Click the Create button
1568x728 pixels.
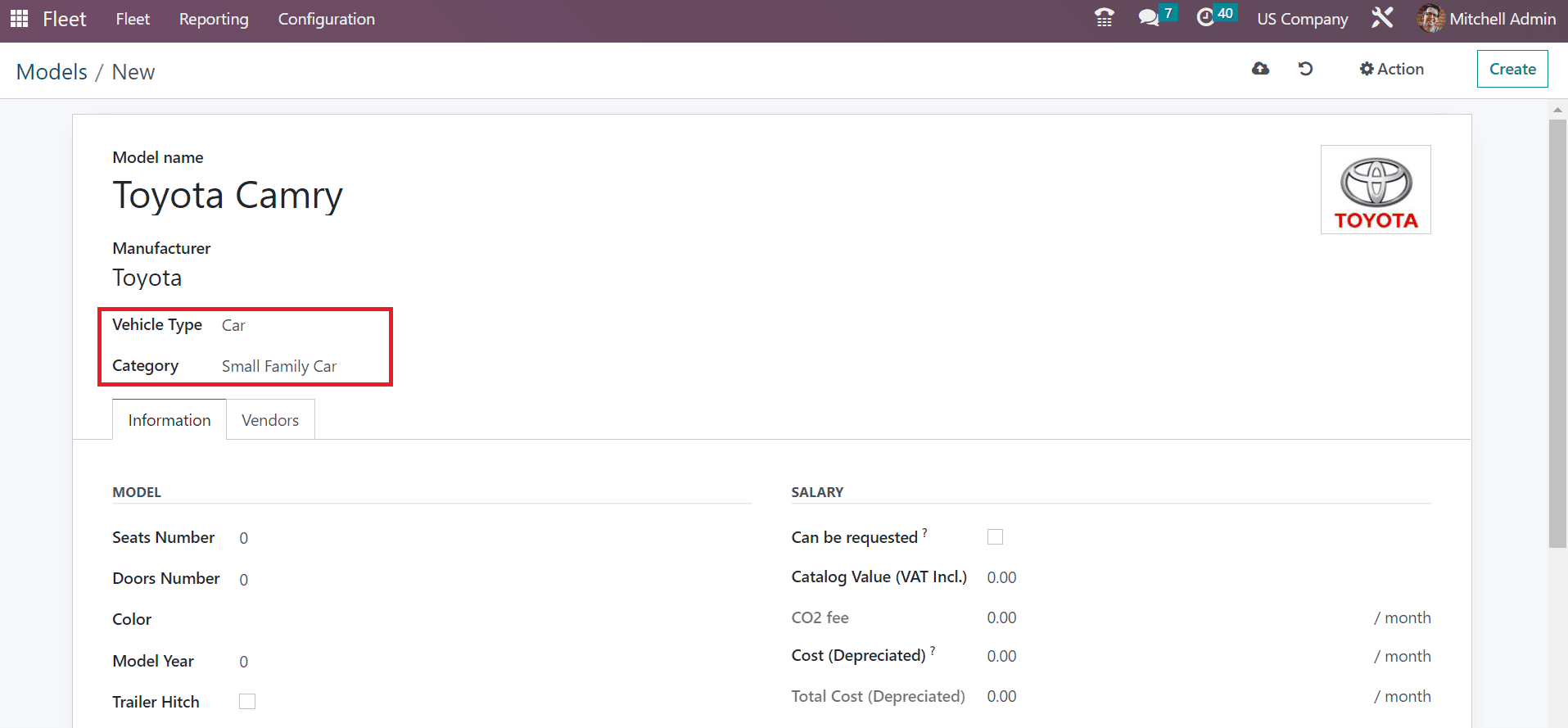[x=1512, y=69]
